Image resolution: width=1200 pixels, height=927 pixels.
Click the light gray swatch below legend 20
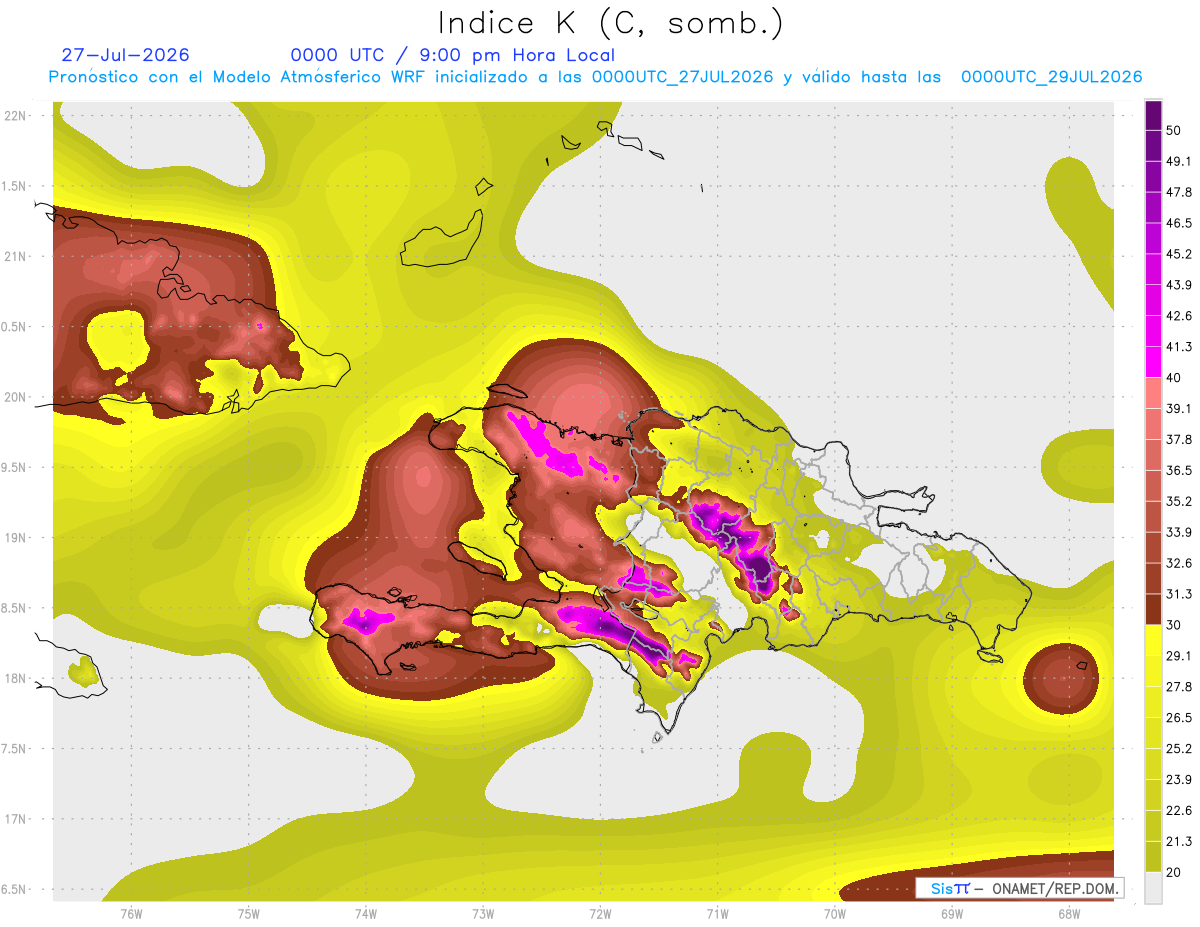pyautogui.click(x=1153, y=888)
